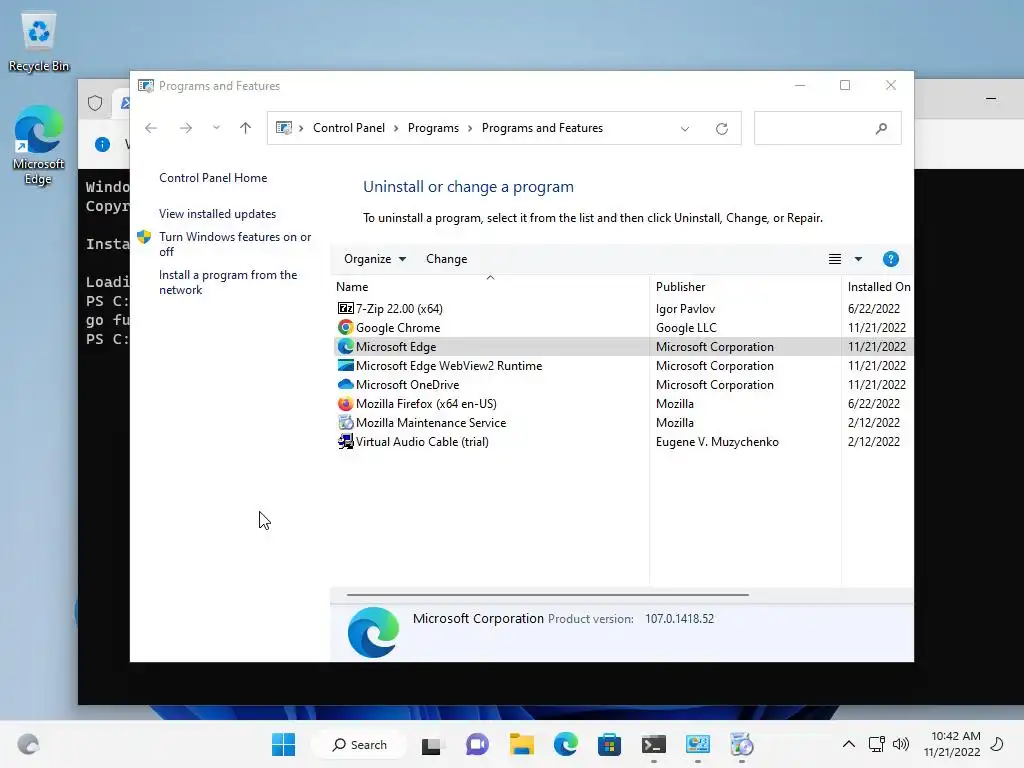Image resolution: width=1024 pixels, height=768 pixels.
Task: Sort by the Installed On column header
Action: click(x=878, y=287)
